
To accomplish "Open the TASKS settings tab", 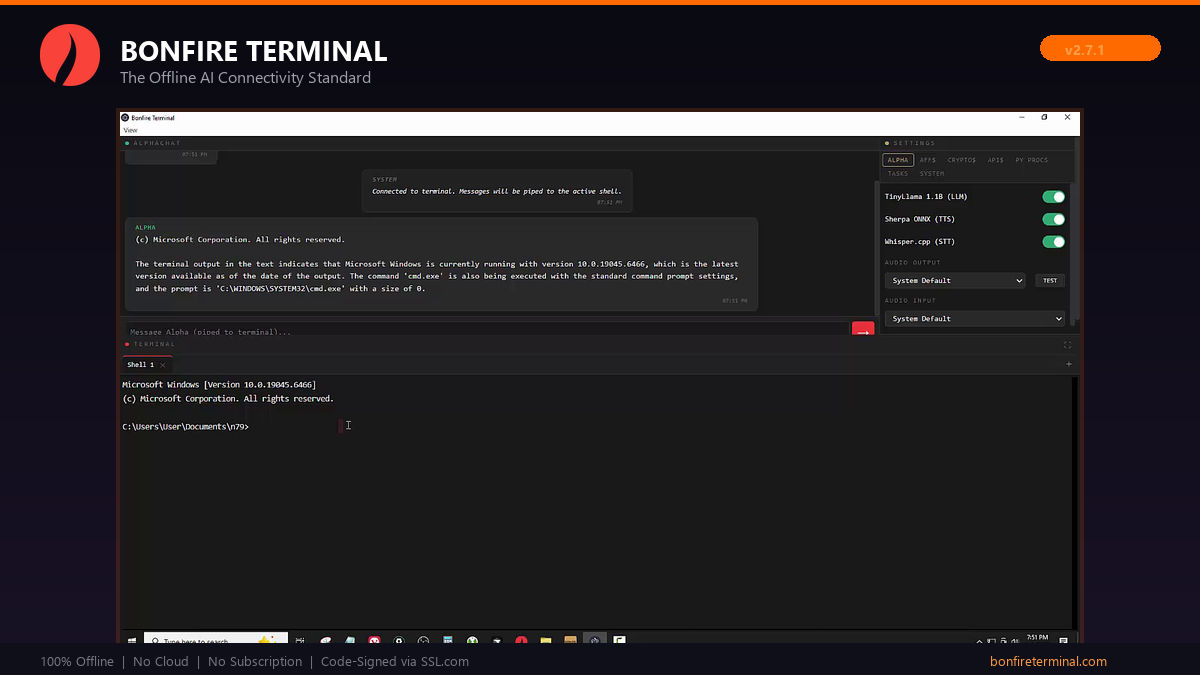I will coord(898,174).
